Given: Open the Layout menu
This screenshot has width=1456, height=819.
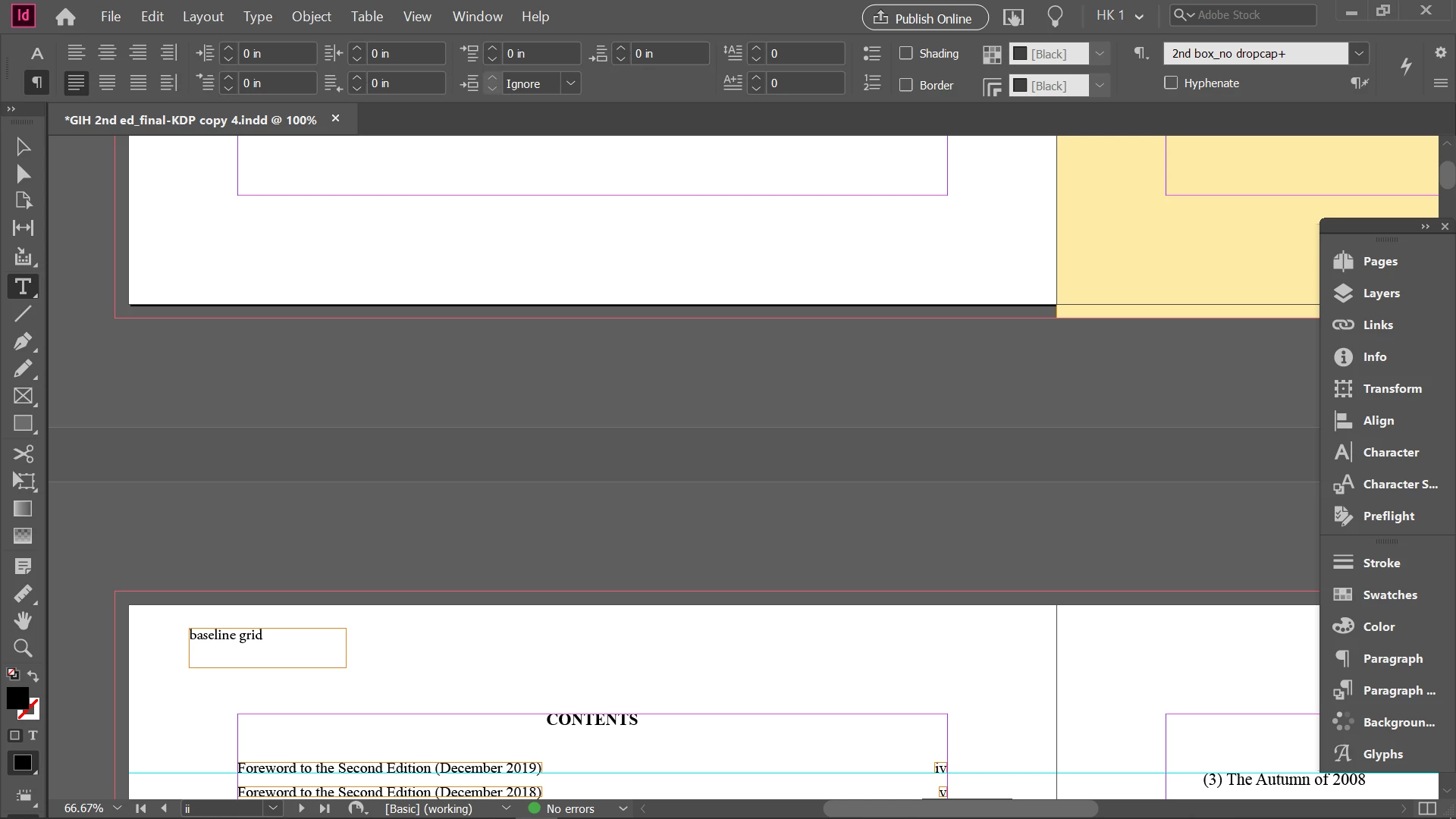Looking at the screenshot, I should 202,16.
